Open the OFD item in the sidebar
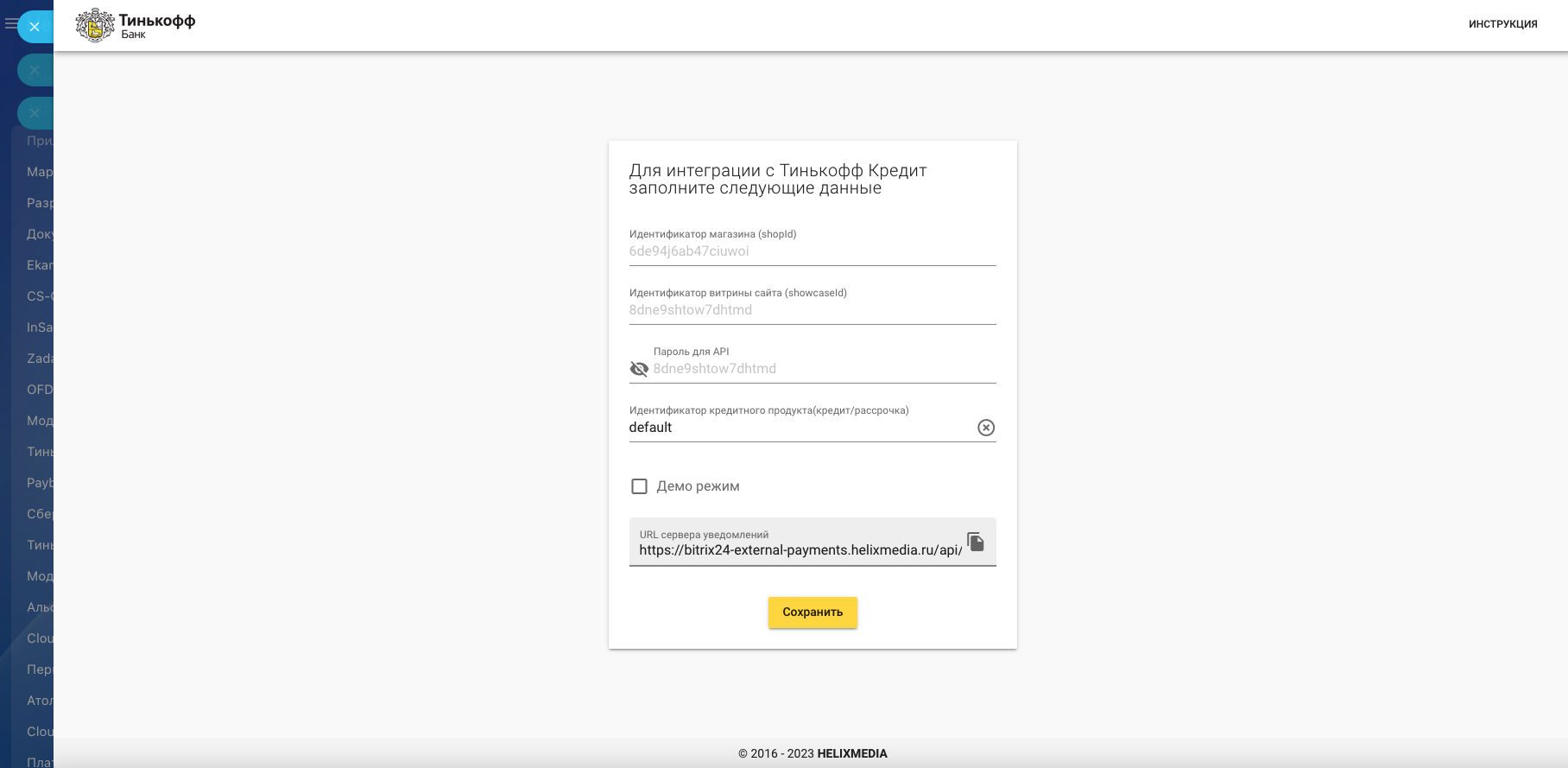This screenshot has height=768, width=1568. [x=40, y=390]
